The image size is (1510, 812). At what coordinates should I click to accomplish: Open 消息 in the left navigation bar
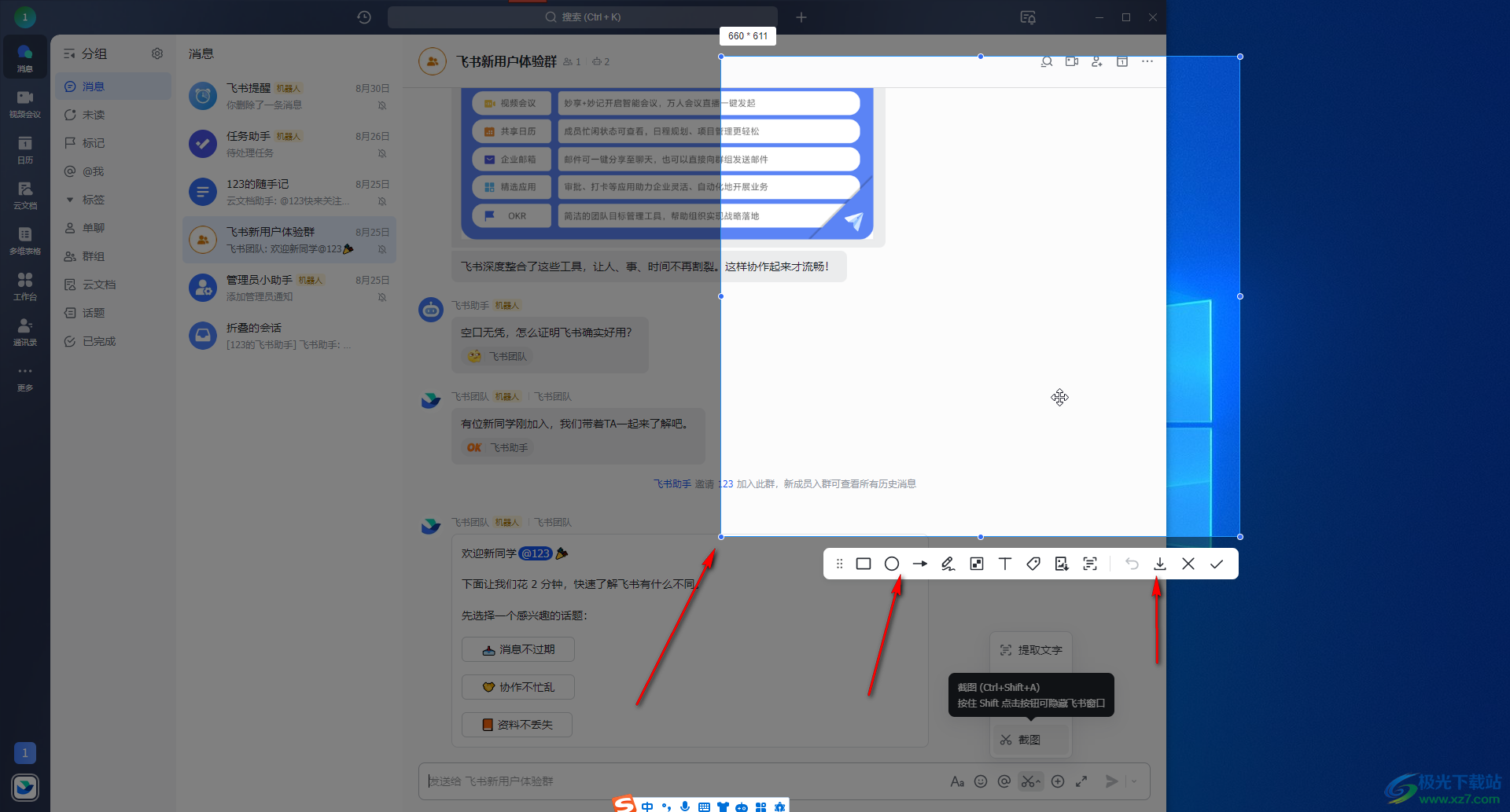[25, 58]
